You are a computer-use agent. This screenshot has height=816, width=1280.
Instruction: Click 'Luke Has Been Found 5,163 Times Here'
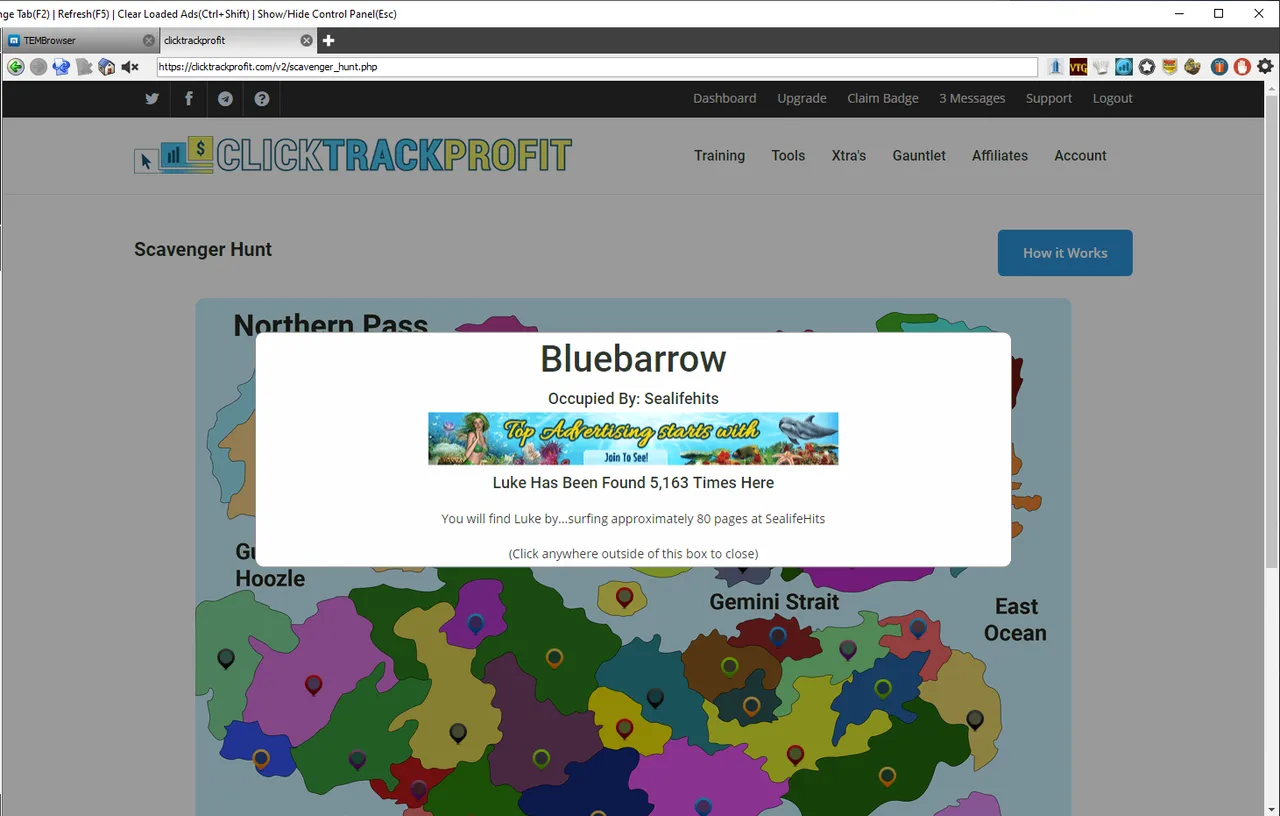[x=633, y=482]
